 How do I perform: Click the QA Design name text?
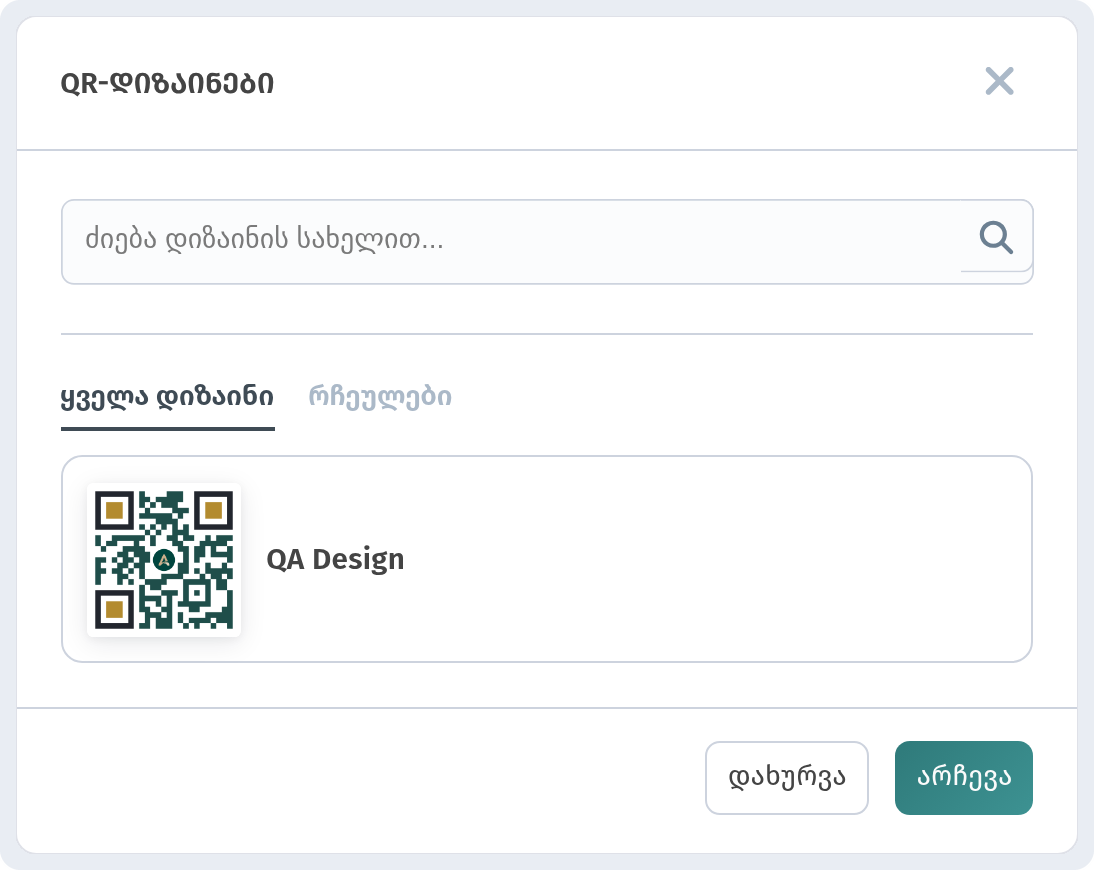[x=336, y=560]
